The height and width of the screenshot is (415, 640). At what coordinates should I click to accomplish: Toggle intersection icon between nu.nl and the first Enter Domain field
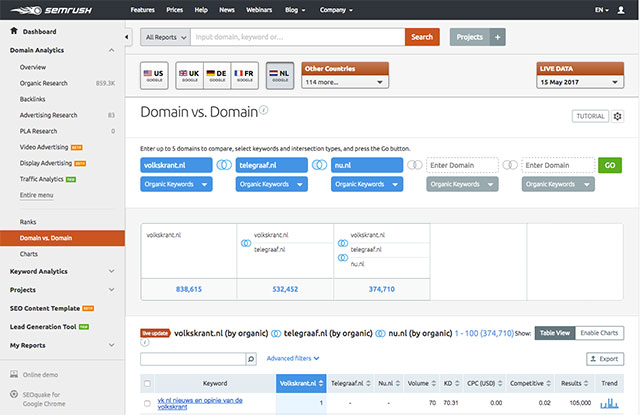(x=415, y=165)
